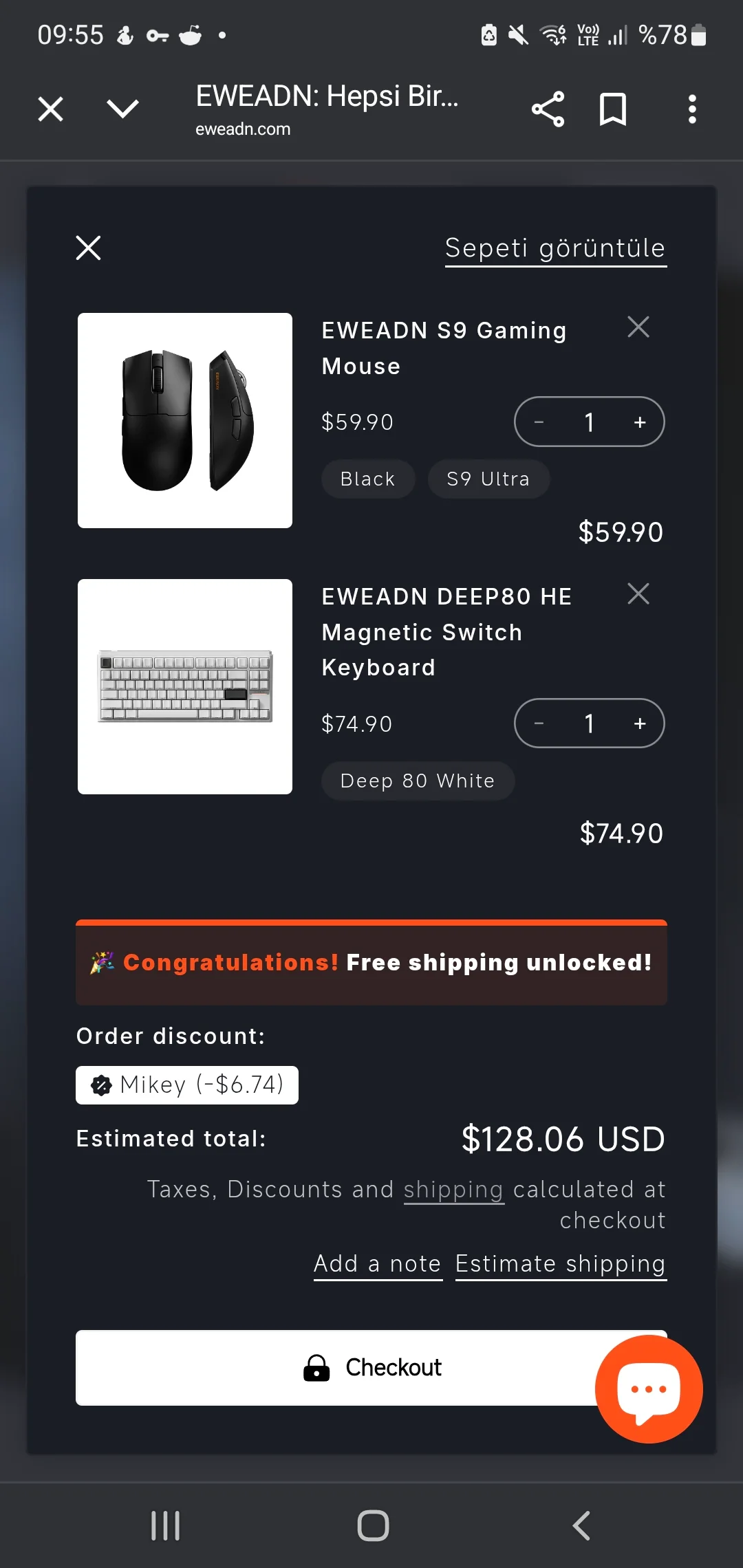Expand the Estimate shipping section

561,1264
